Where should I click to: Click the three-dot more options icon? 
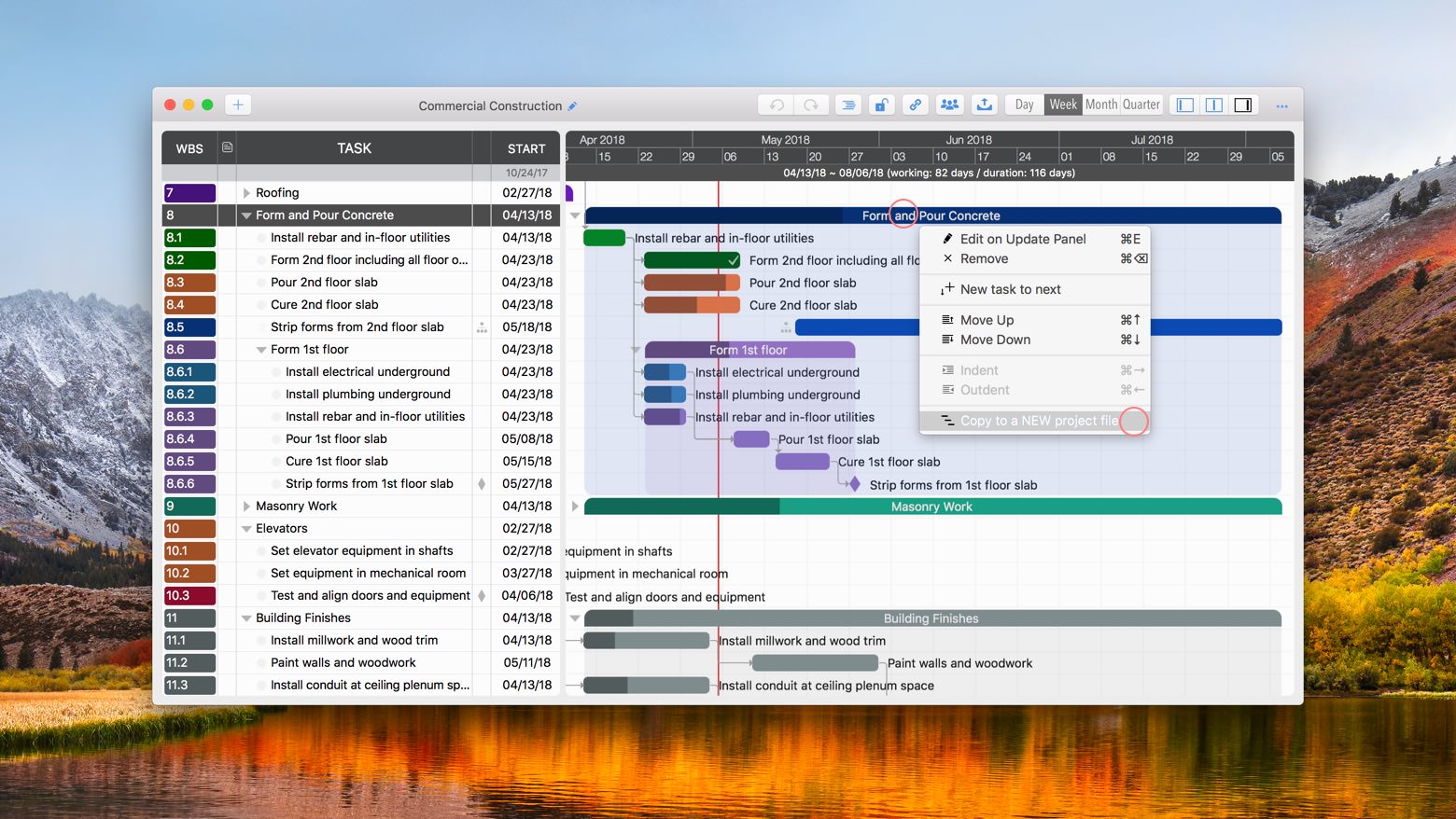pyautogui.click(x=1281, y=106)
